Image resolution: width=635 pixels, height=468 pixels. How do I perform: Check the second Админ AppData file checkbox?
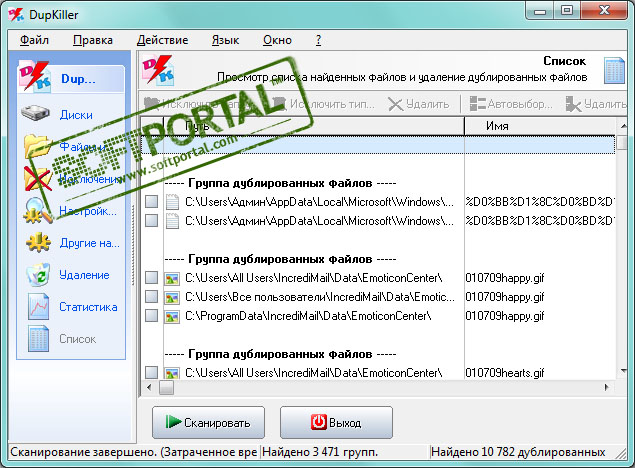coord(151,221)
